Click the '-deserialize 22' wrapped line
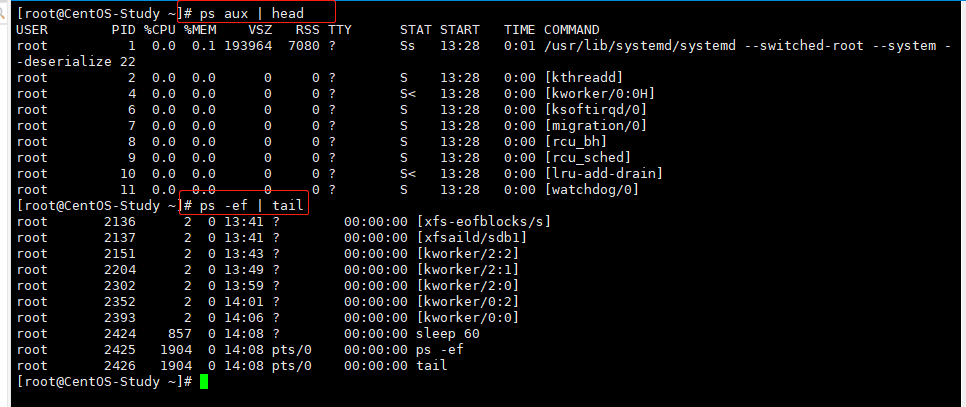 click(x=76, y=62)
